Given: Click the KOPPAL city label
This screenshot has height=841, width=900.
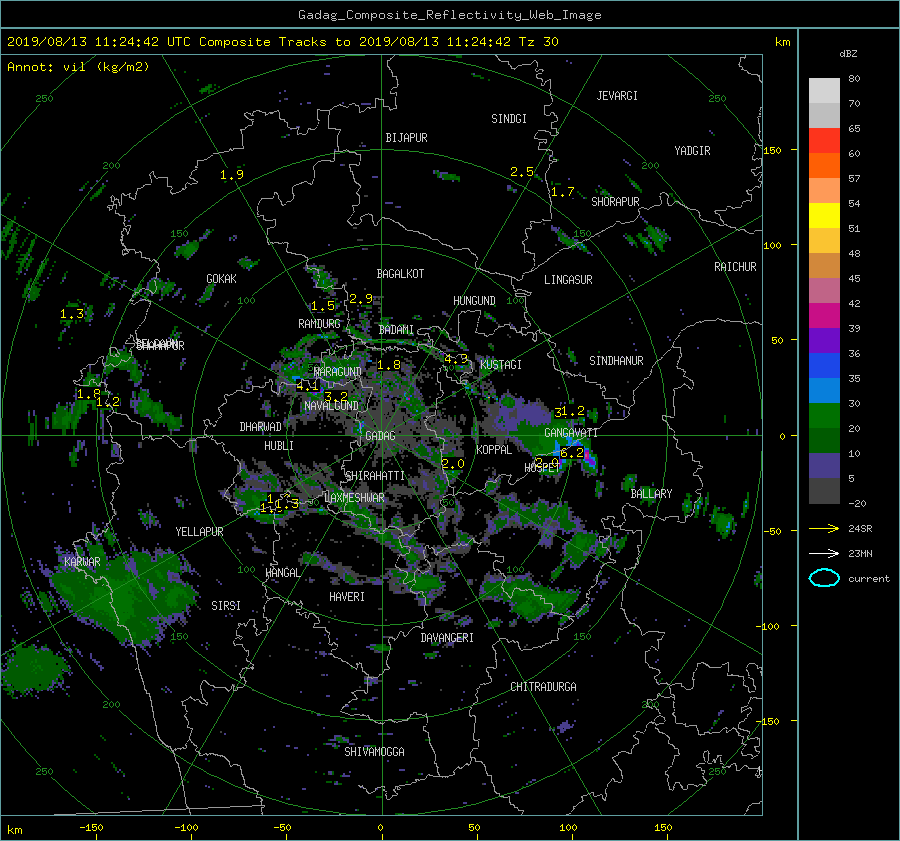Looking at the screenshot, I should tap(494, 450).
